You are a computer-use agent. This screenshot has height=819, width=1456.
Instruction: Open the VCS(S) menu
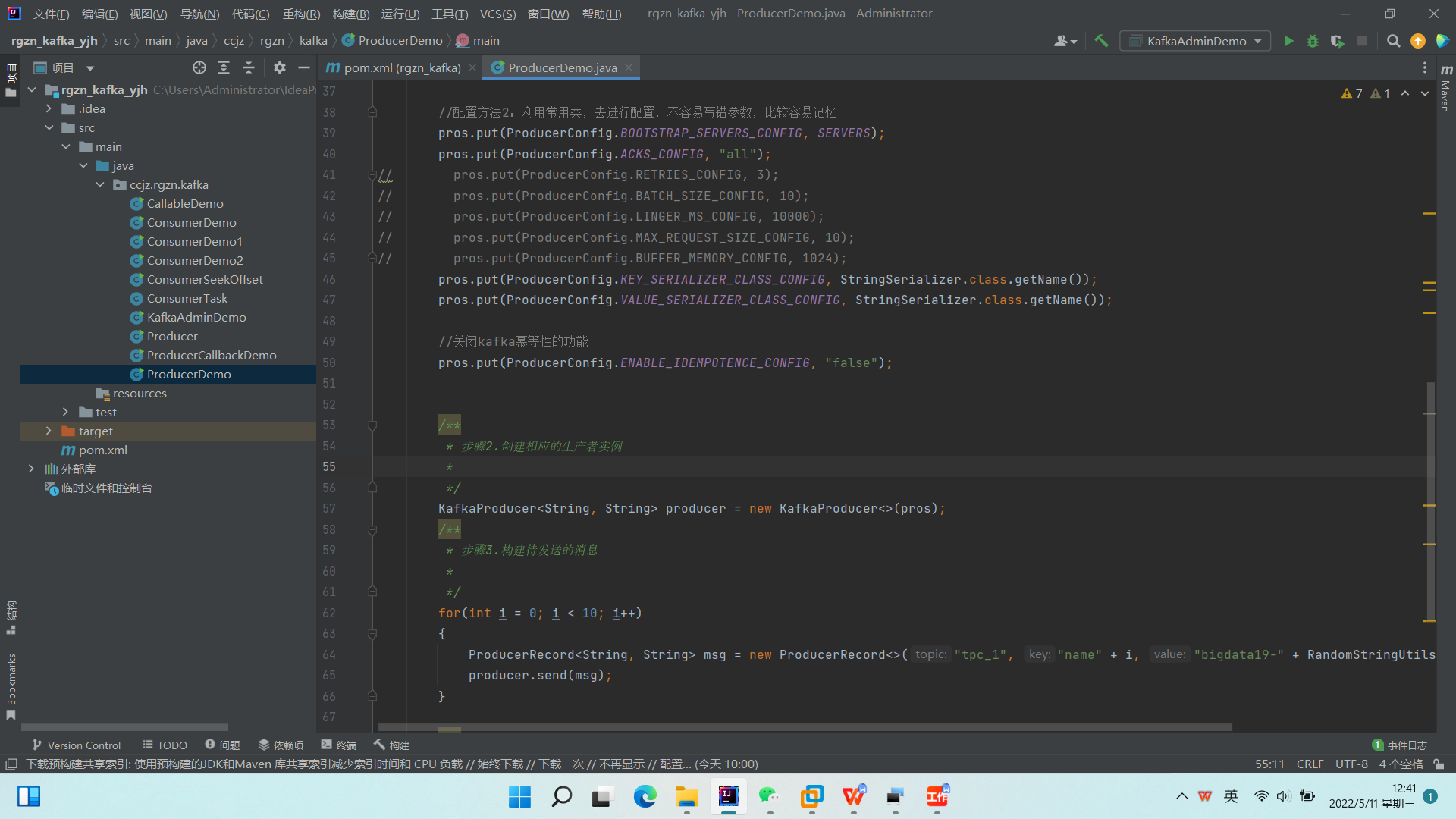[x=497, y=14]
